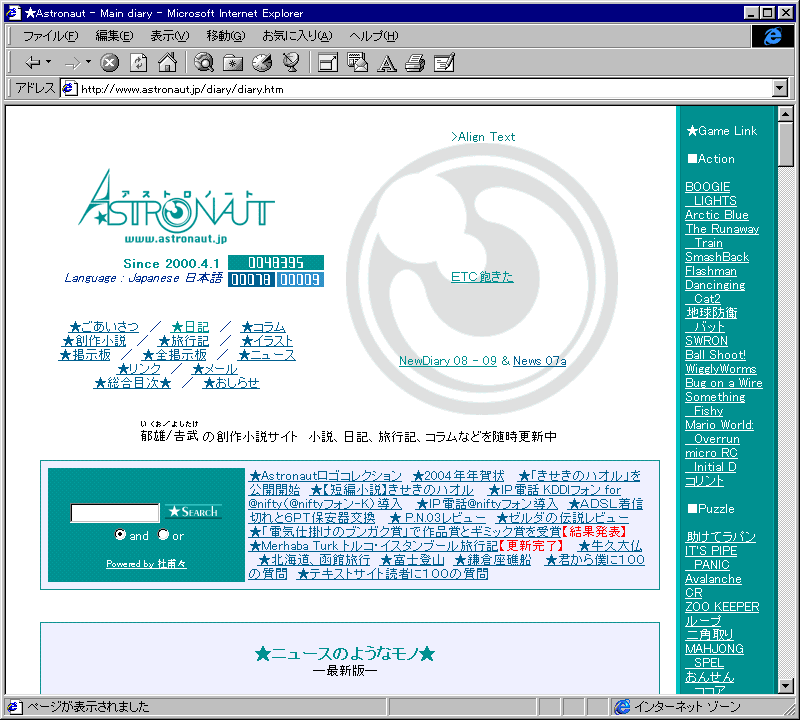Screen dimensions: 800x720
Task: Select the 'or' search radio button
Action: coord(163,534)
